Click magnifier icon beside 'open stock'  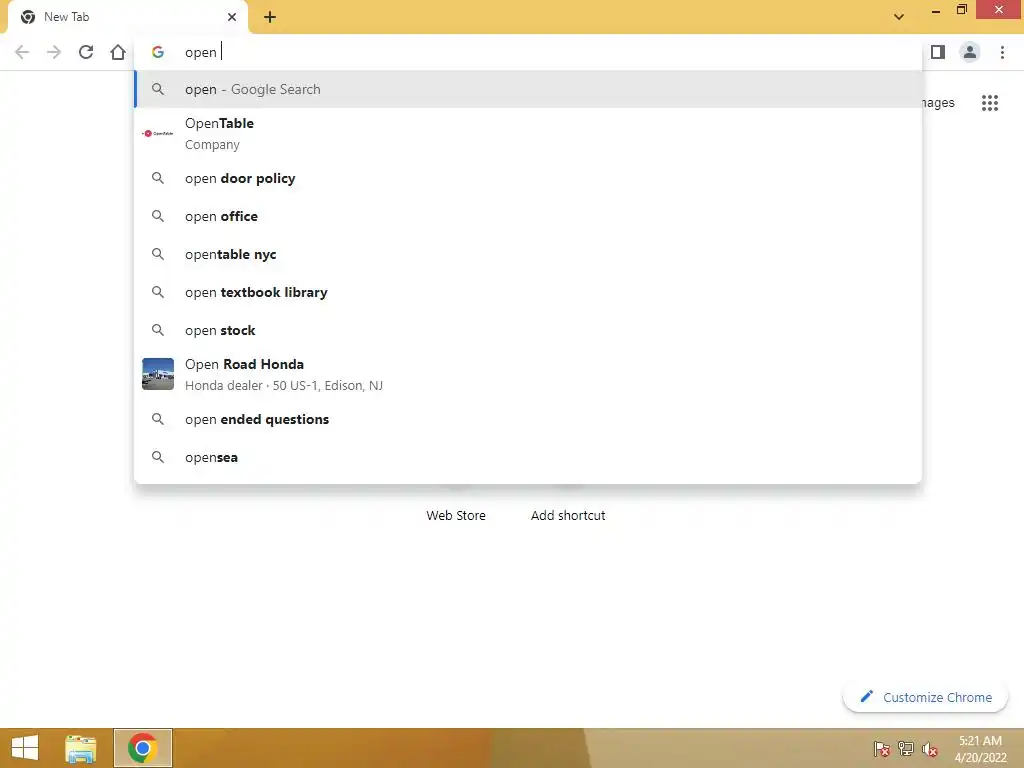click(157, 330)
